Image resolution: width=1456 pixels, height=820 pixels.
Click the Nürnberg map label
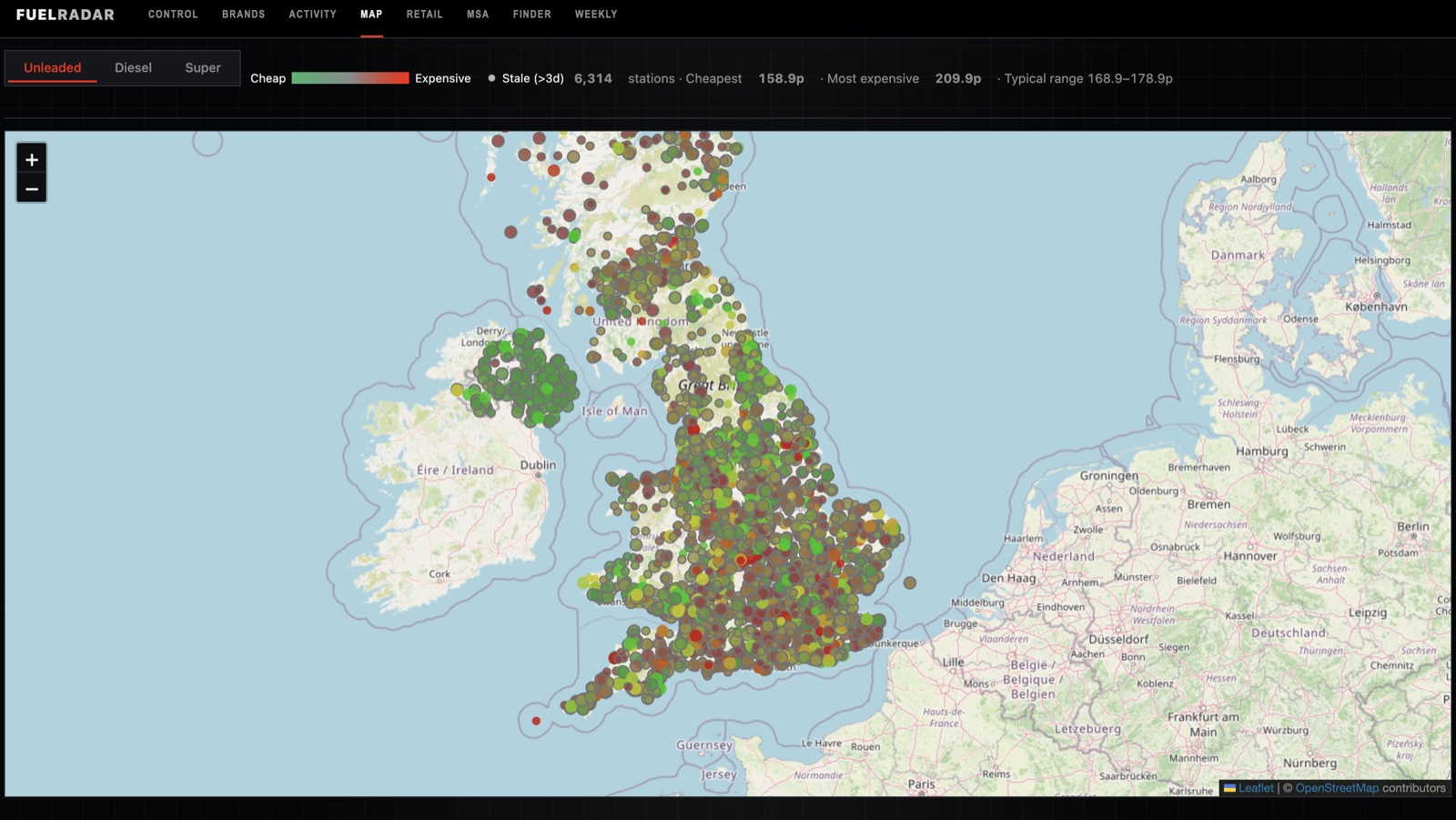(1310, 763)
